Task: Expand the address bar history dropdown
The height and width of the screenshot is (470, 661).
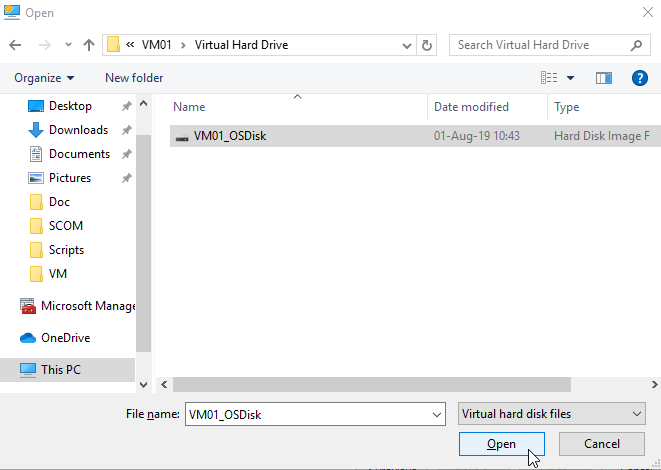Action: [406, 45]
